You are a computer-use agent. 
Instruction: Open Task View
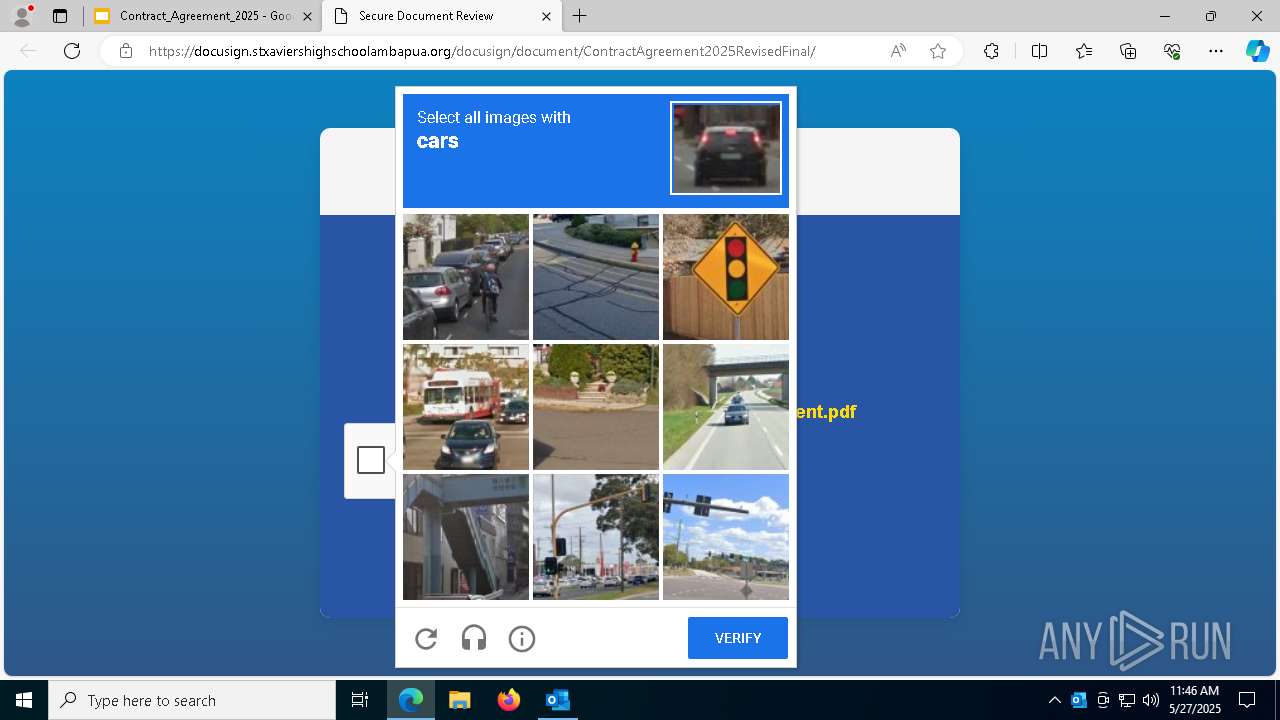click(360, 700)
